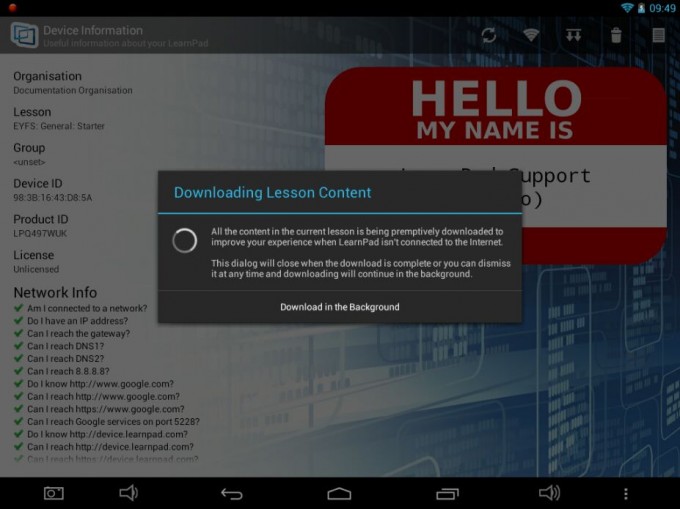
Task: Tap 'Do I have an IP address?' row
Action: click(71, 321)
